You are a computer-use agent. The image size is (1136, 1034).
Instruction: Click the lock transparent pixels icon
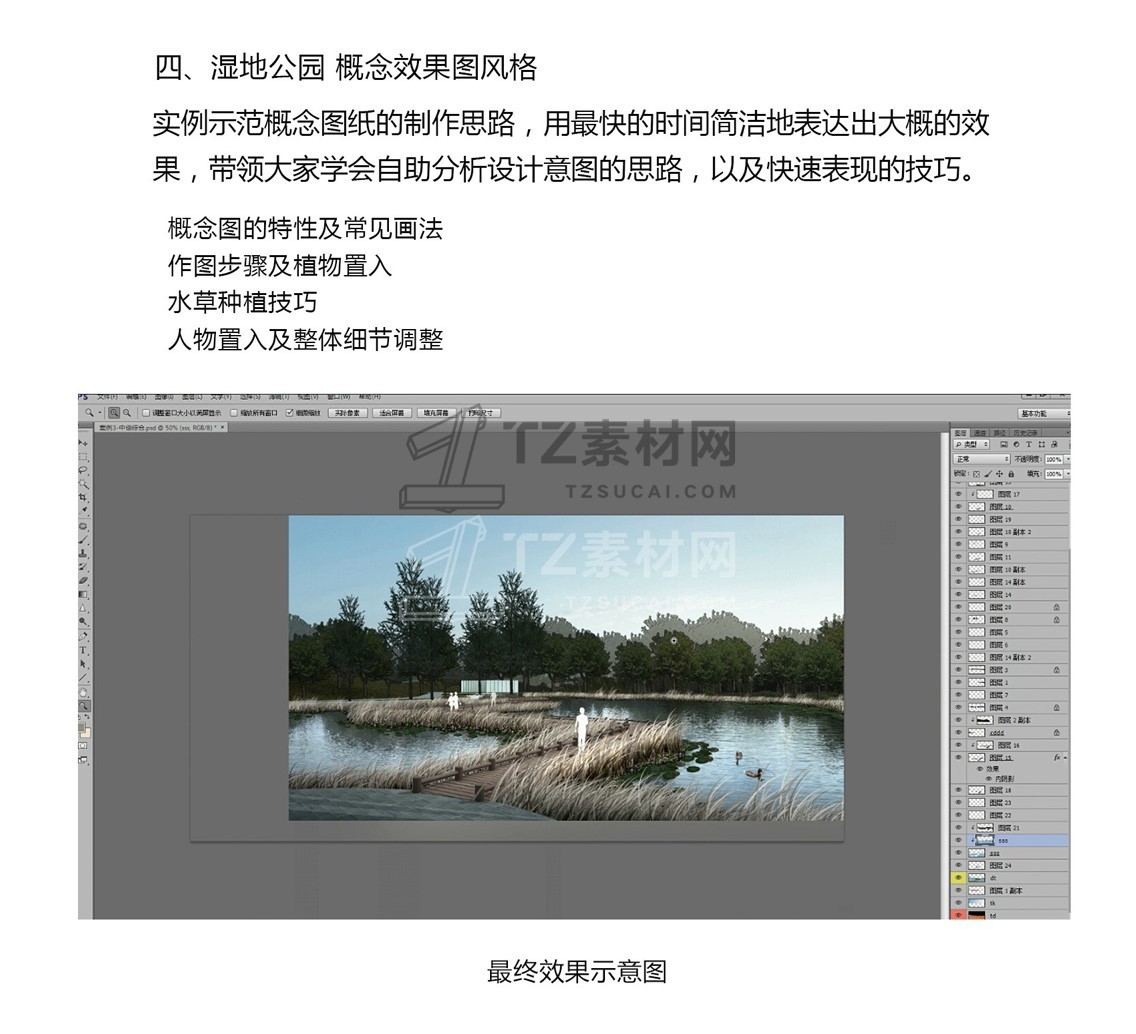click(976, 474)
